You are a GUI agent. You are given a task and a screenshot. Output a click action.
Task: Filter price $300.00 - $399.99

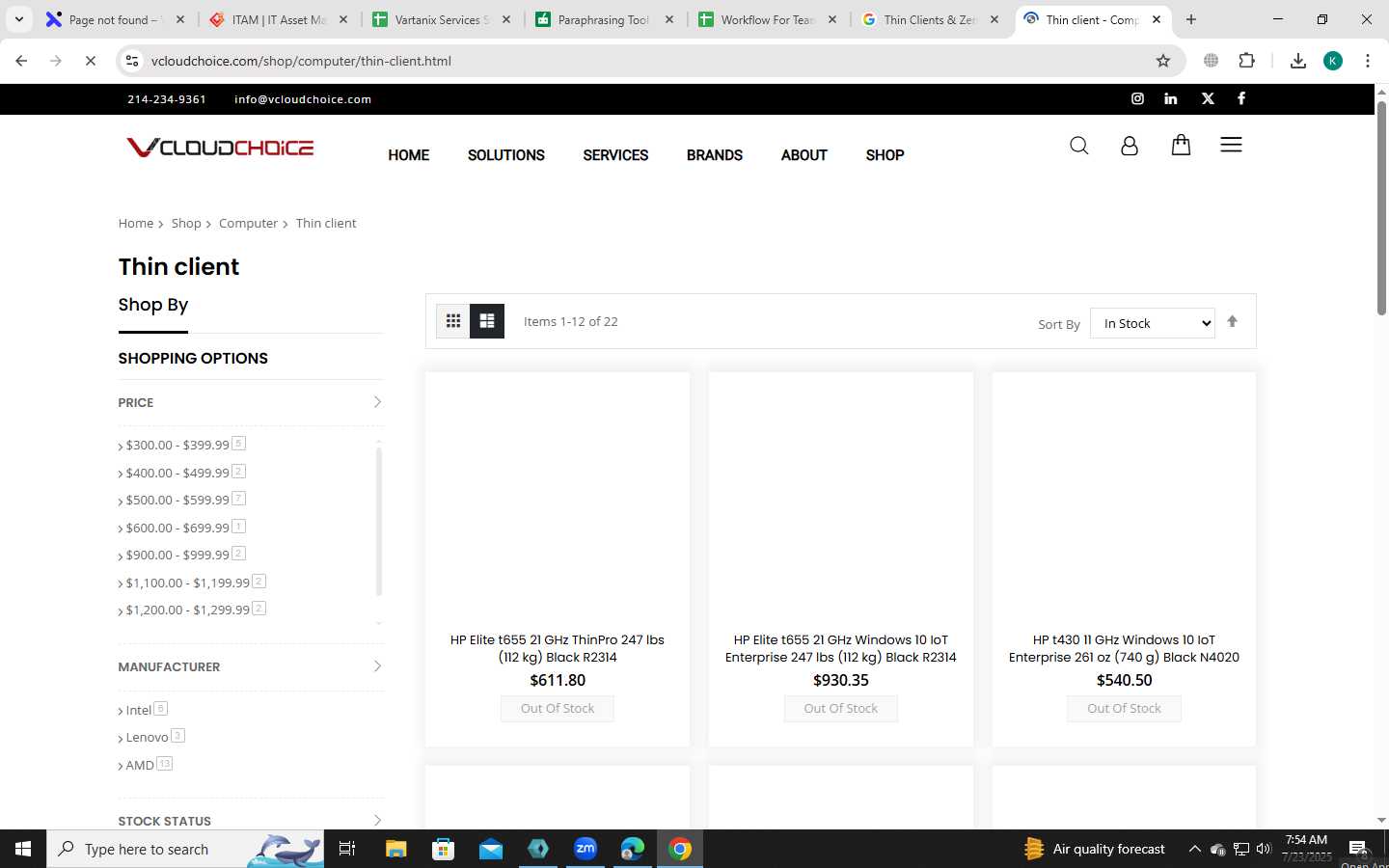pos(177,445)
